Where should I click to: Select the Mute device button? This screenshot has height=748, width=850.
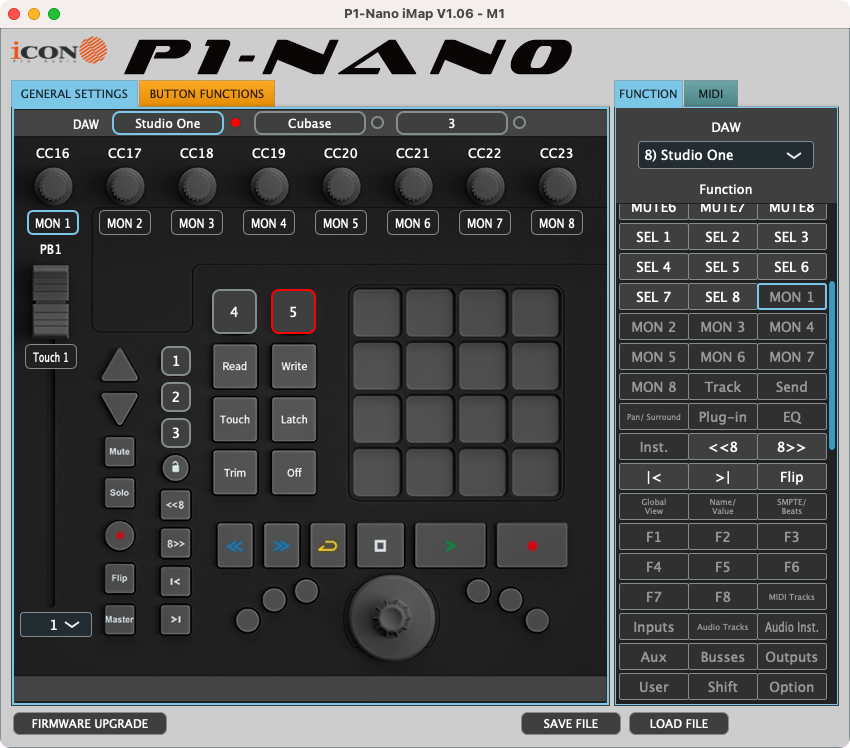[120, 452]
